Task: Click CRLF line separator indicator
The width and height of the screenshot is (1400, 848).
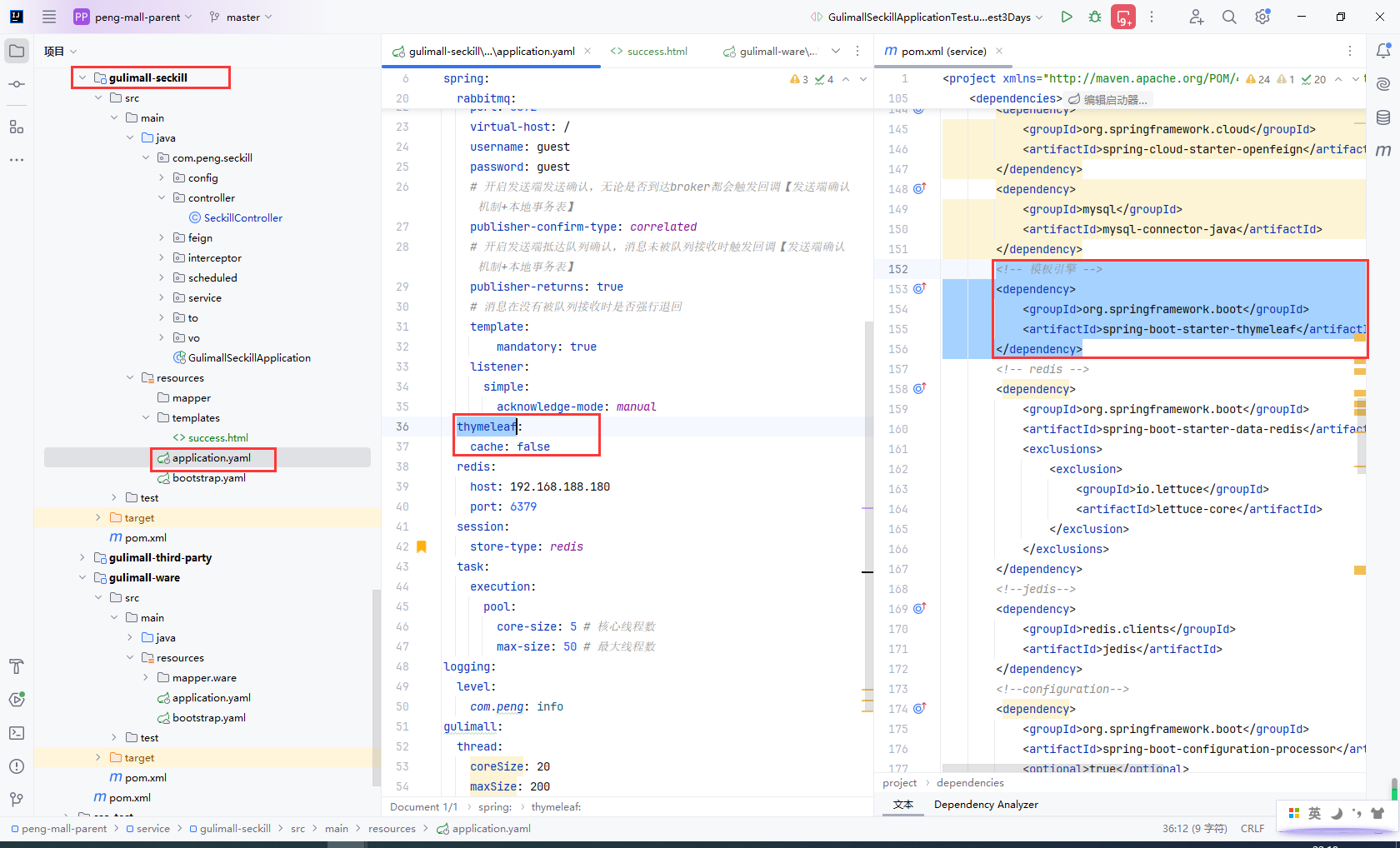Action: click(1252, 829)
